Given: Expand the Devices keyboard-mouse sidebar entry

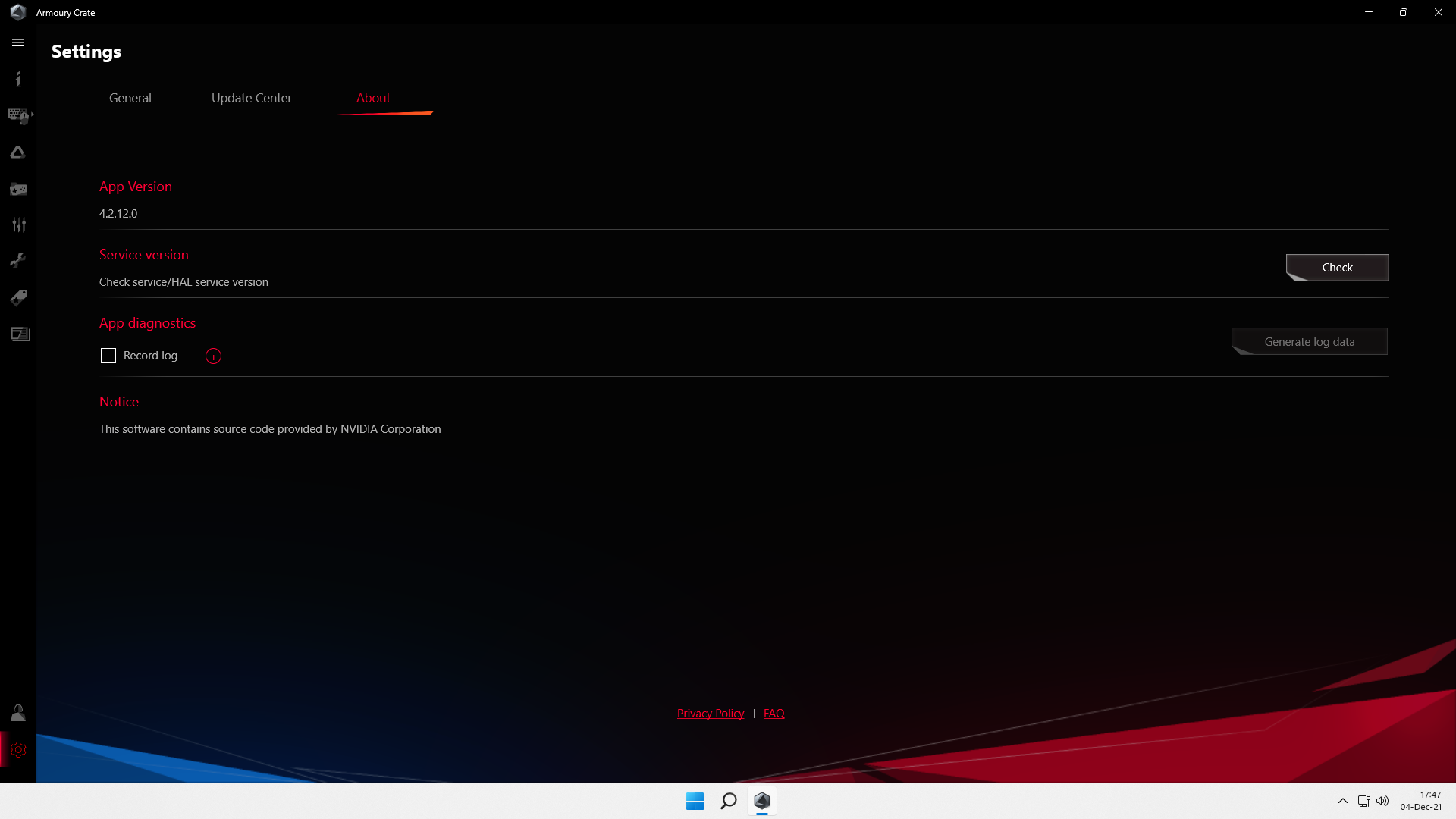Looking at the screenshot, I should pos(19,115).
